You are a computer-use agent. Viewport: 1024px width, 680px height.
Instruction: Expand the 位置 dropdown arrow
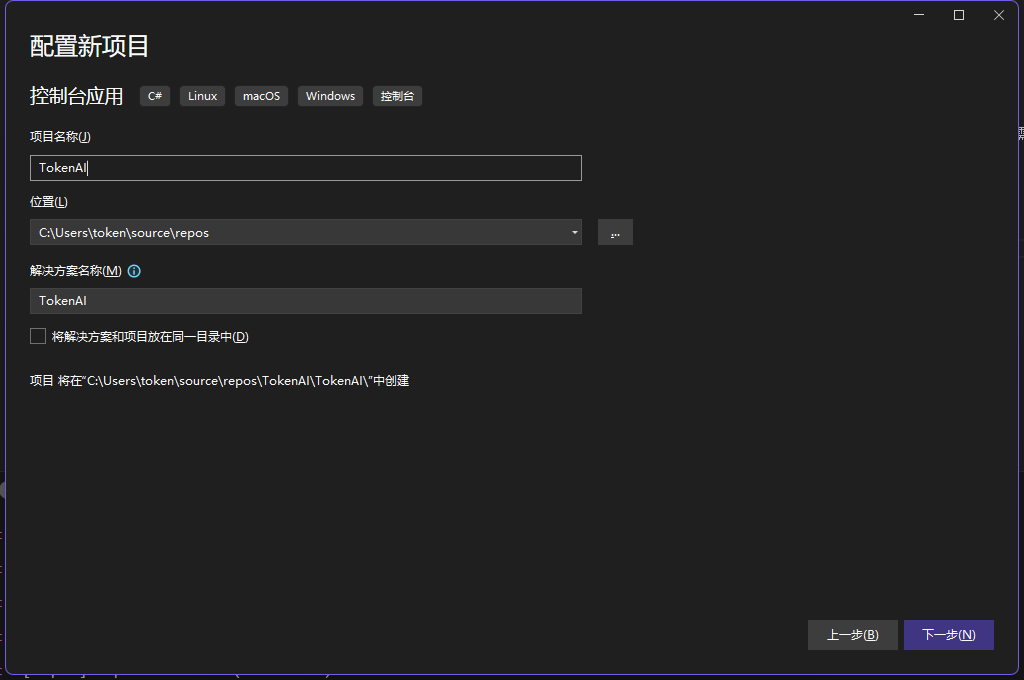[575, 232]
